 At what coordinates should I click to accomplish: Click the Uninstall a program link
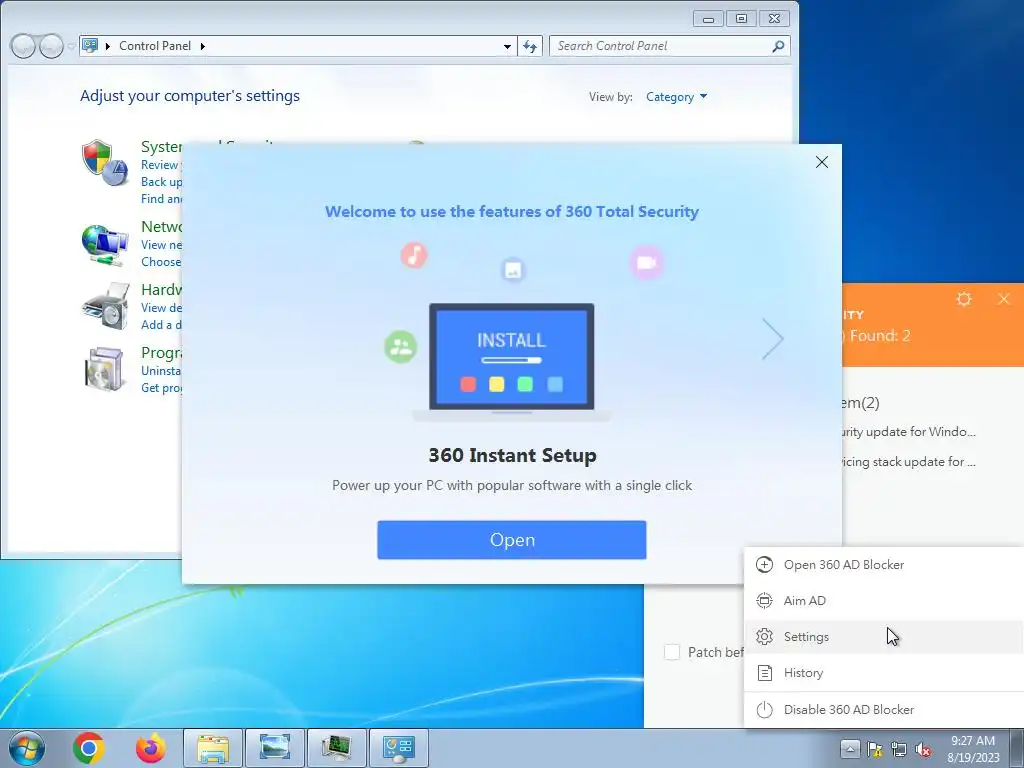(x=161, y=370)
